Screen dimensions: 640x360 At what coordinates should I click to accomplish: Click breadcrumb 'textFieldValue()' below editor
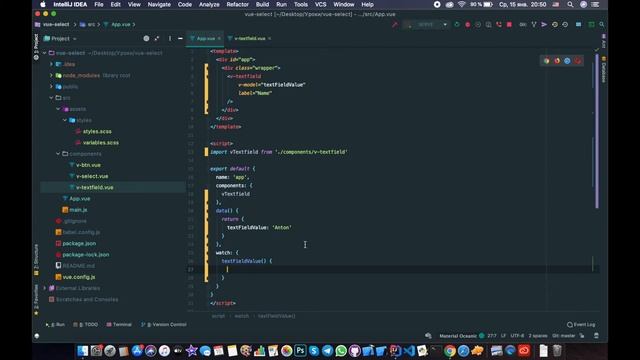[x=276, y=316]
